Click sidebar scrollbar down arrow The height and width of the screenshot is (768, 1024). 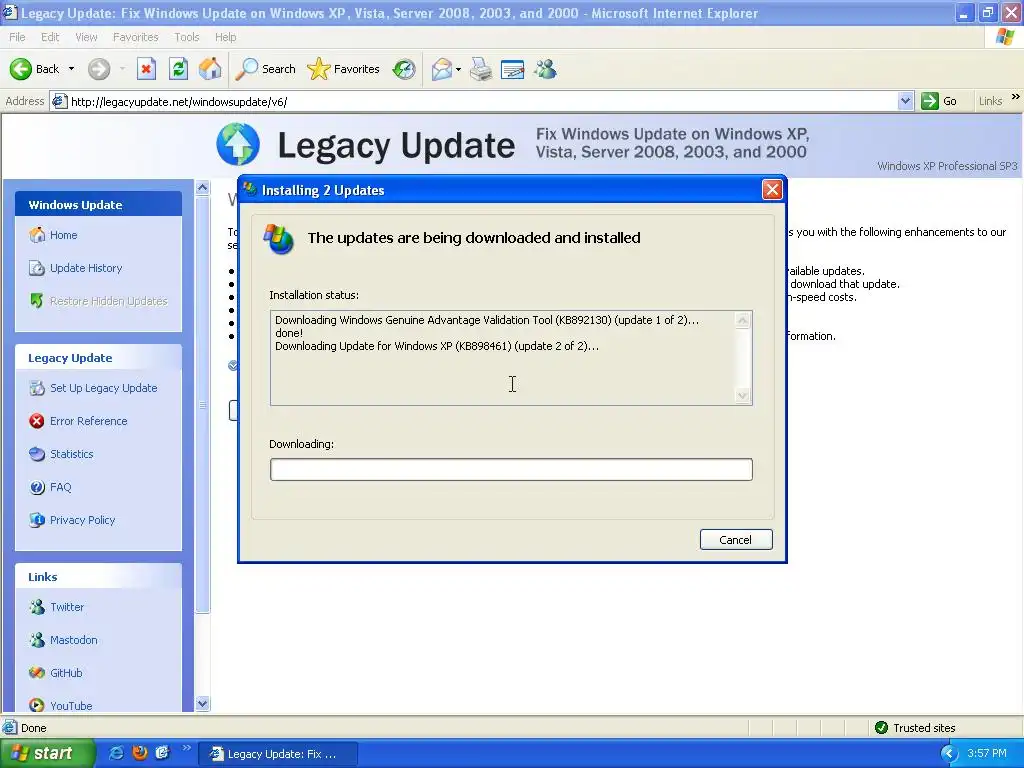(x=202, y=703)
